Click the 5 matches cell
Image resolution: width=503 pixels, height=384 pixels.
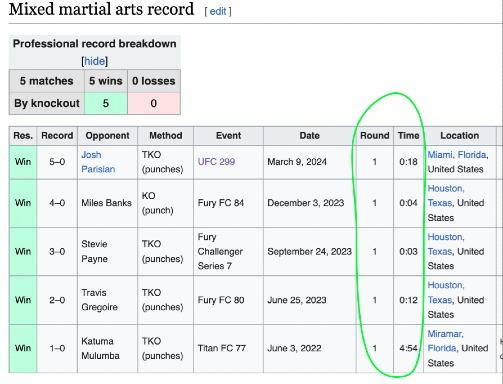click(x=46, y=81)
